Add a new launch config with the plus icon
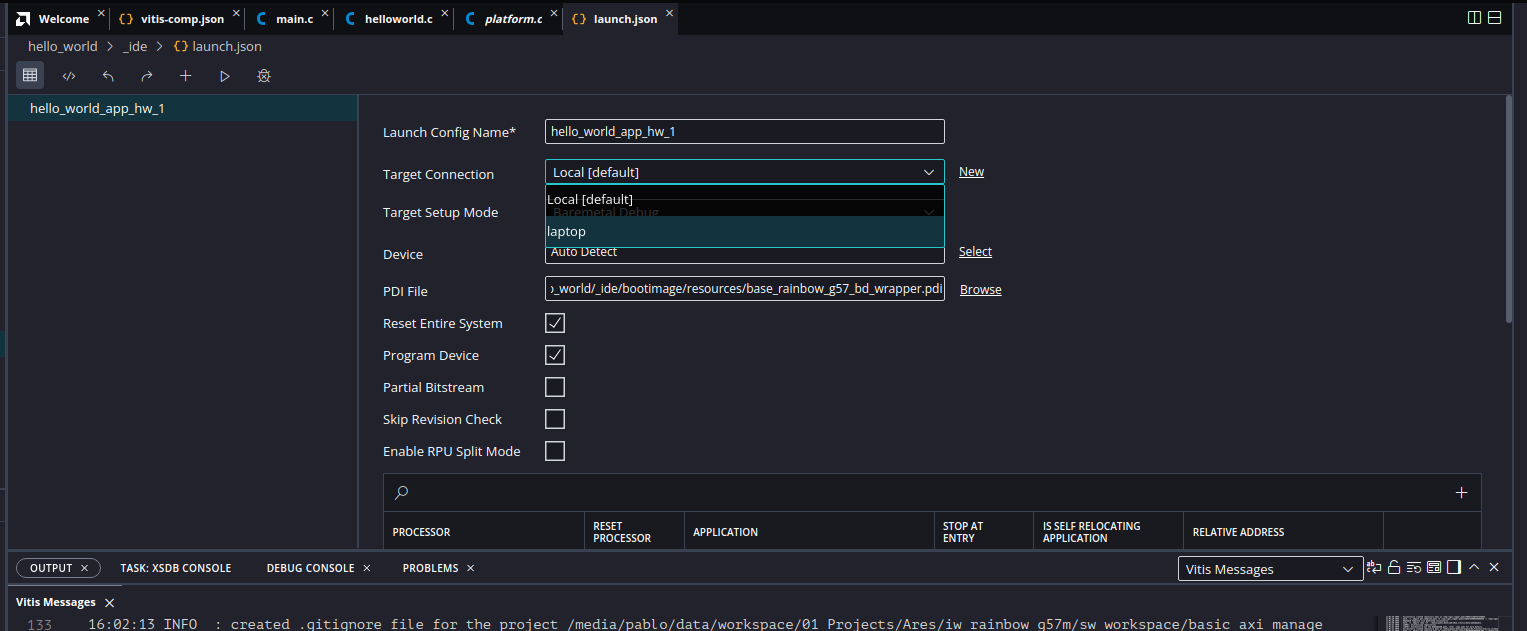This screenshot has height=631, width=1527. click(185, 75)
